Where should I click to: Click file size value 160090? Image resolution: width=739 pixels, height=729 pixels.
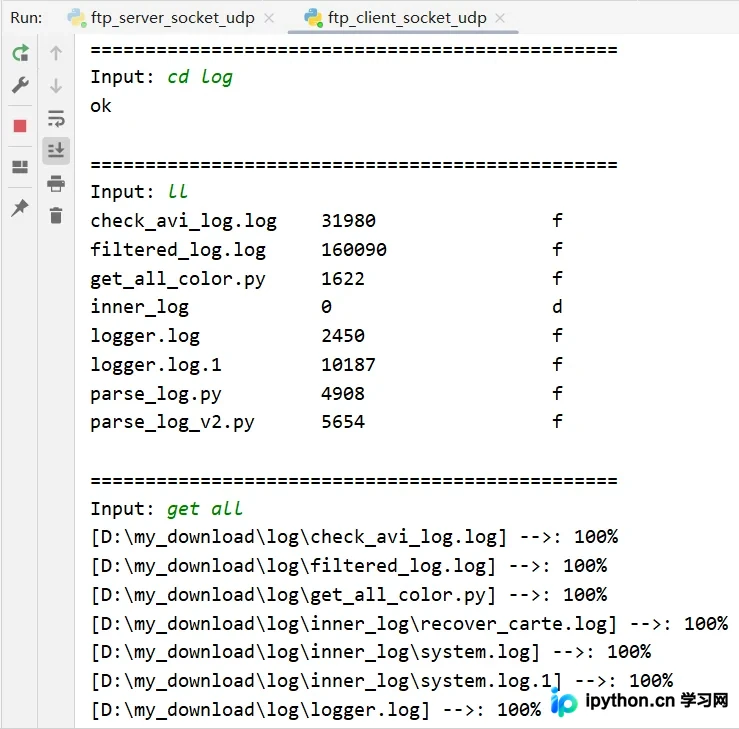pyautogui.click(x=354, y=249)
